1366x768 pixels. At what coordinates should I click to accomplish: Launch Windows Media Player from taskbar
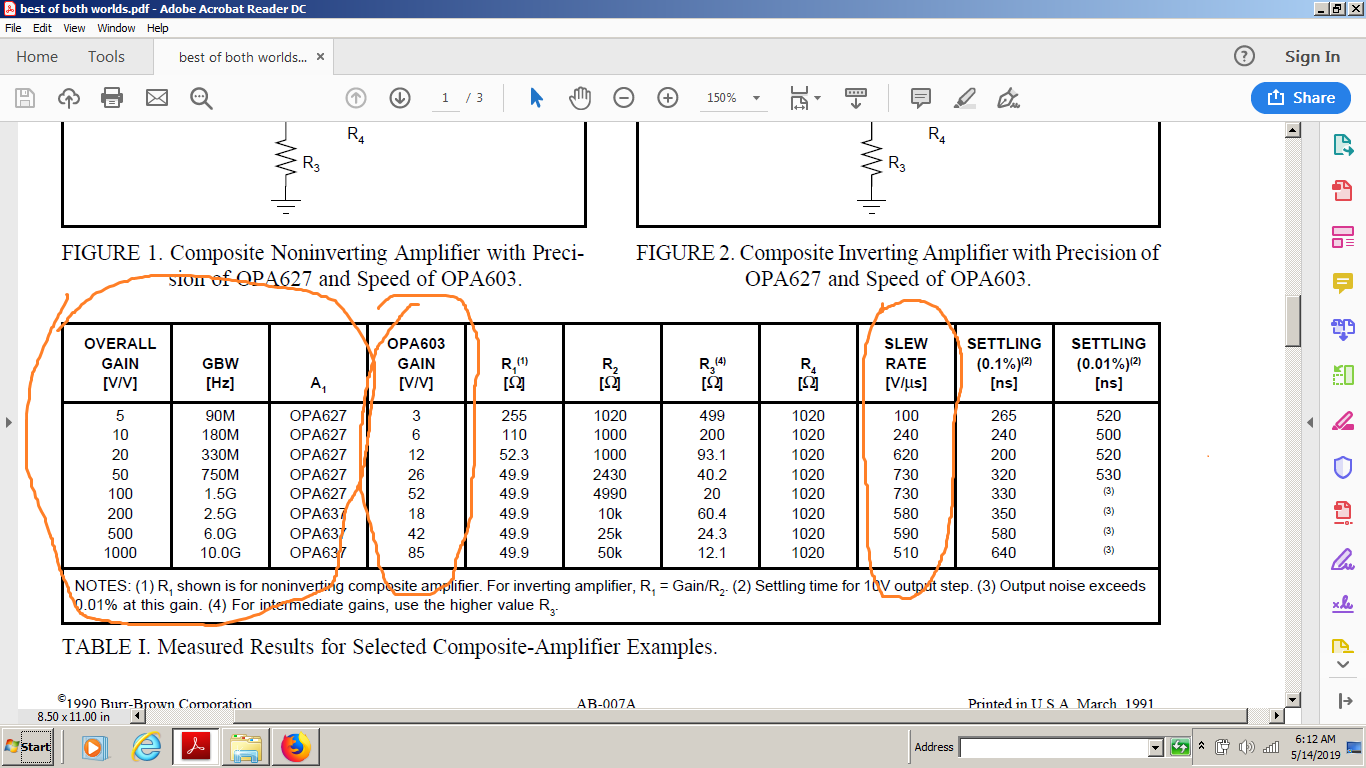(93, 747)
